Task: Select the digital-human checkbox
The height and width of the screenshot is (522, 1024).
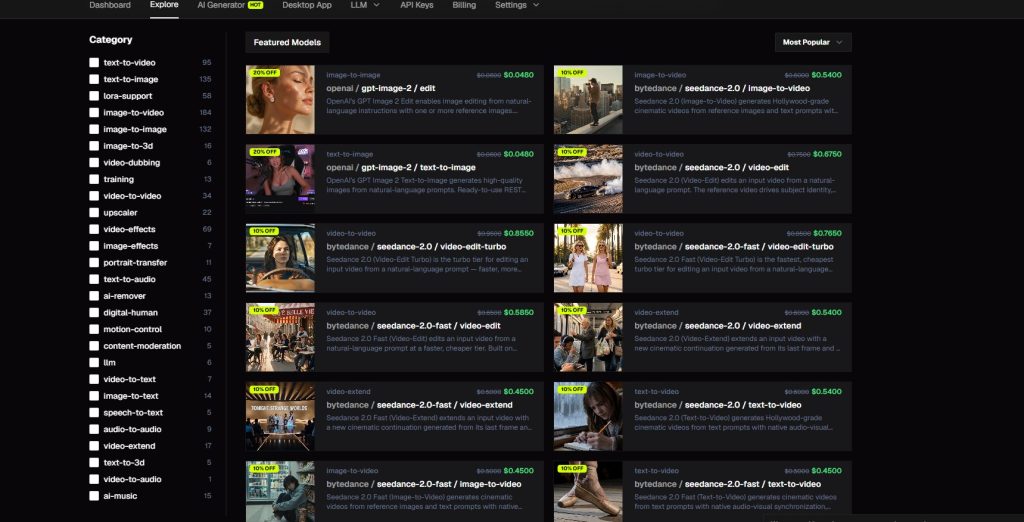Action: pos(94,312)
